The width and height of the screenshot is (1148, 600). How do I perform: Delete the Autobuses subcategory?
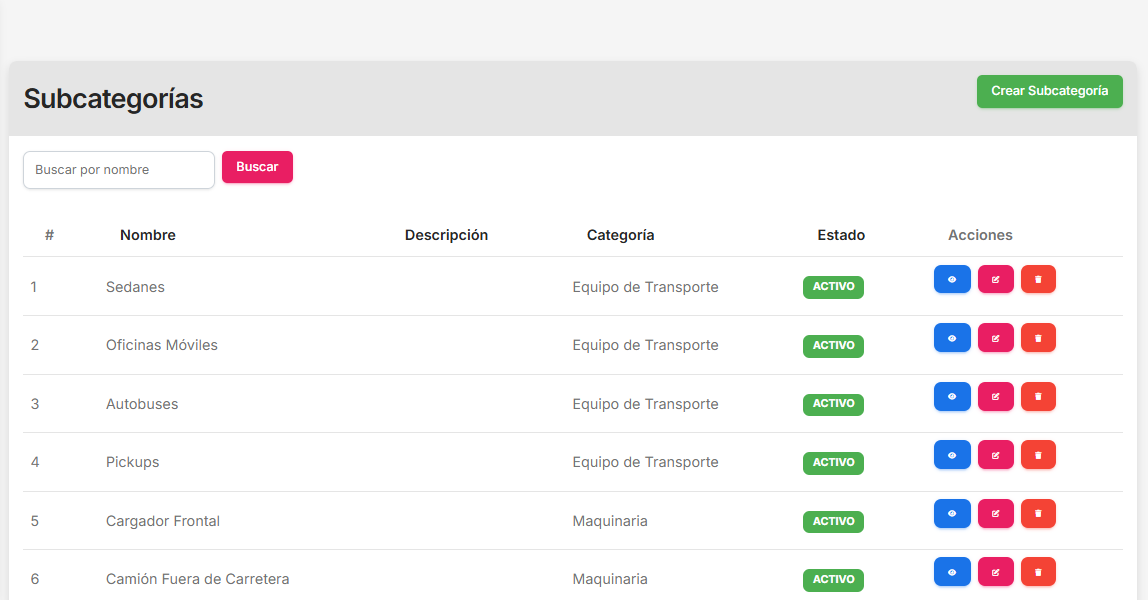[1038, 397]
